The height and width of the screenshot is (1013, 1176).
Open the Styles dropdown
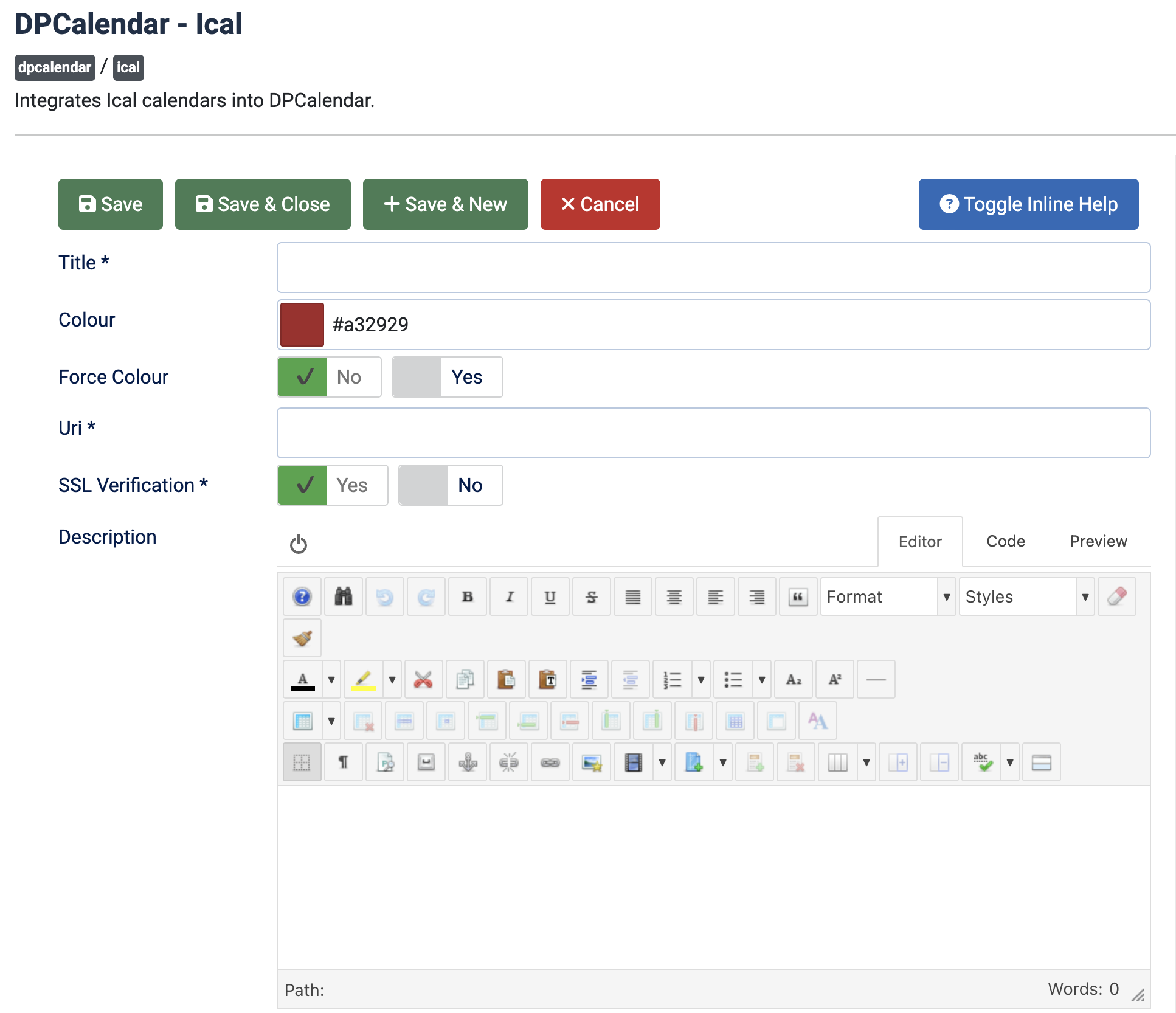pos(1026,596)
